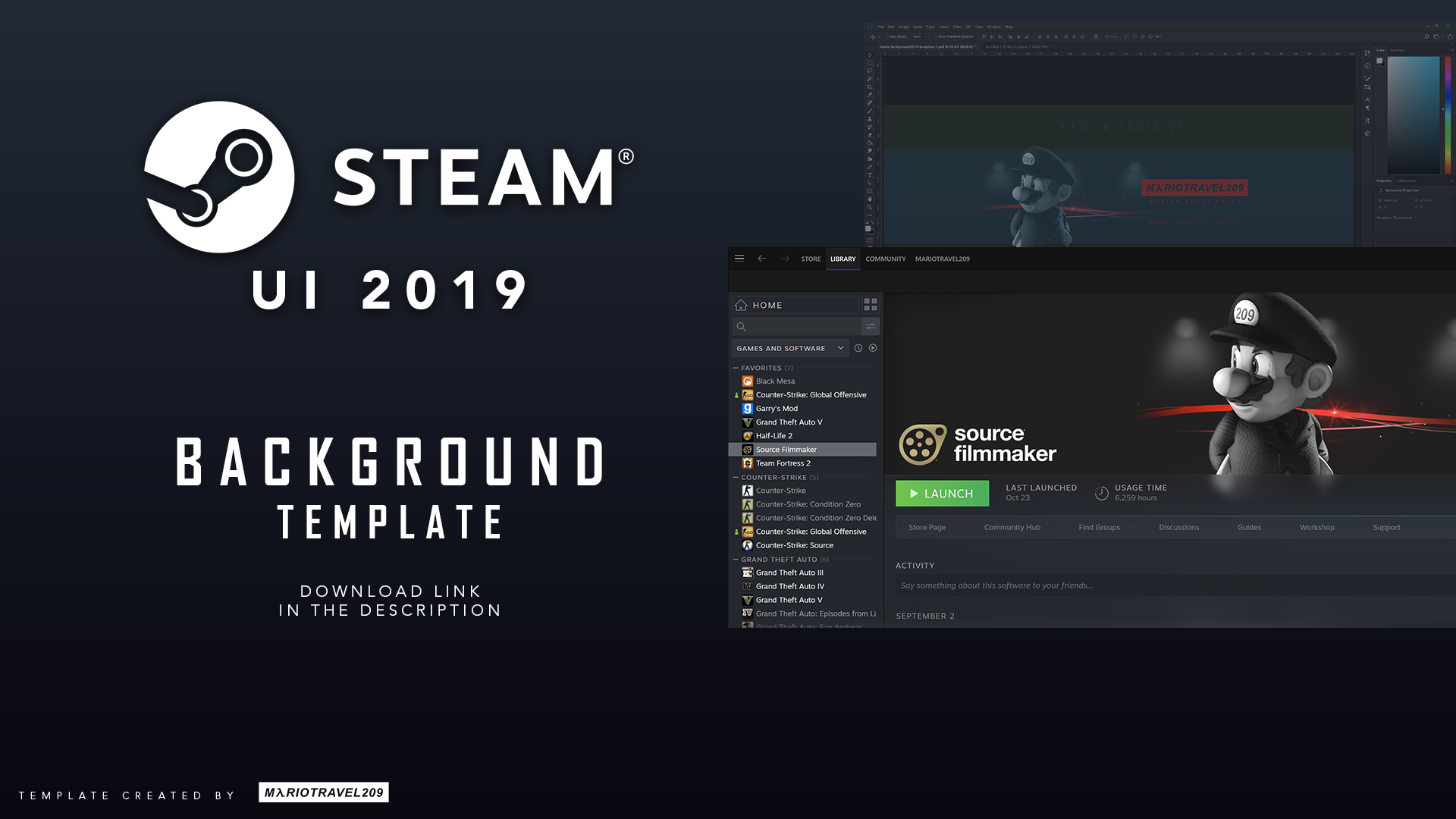Click the Team Fortress 2 icon
Viewport: 1456px width, 819px height.
tap(747, 463)
